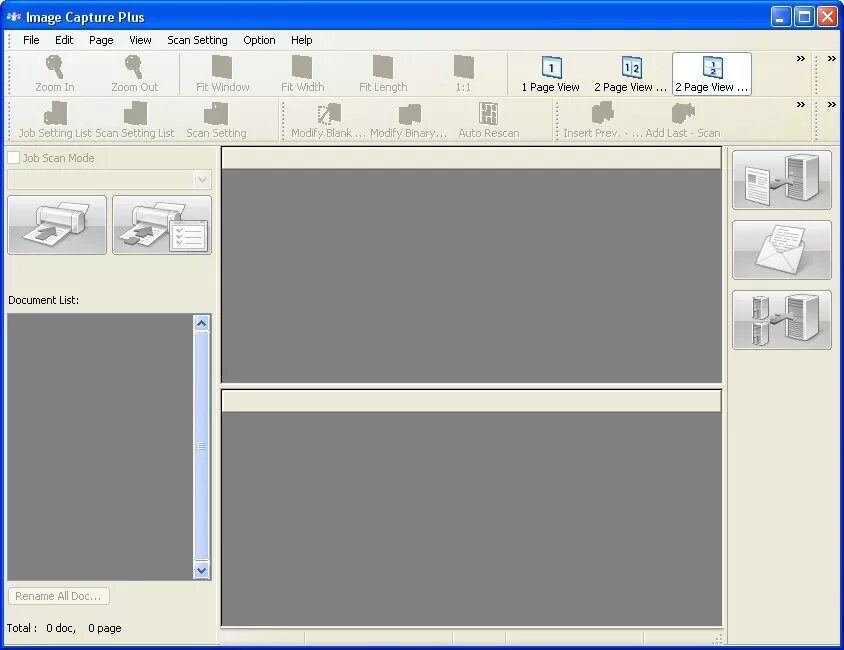The width and height of the screenshot is (844, 650).
Task: Click the lower page preview pane
Action: [x=472, y=519]
